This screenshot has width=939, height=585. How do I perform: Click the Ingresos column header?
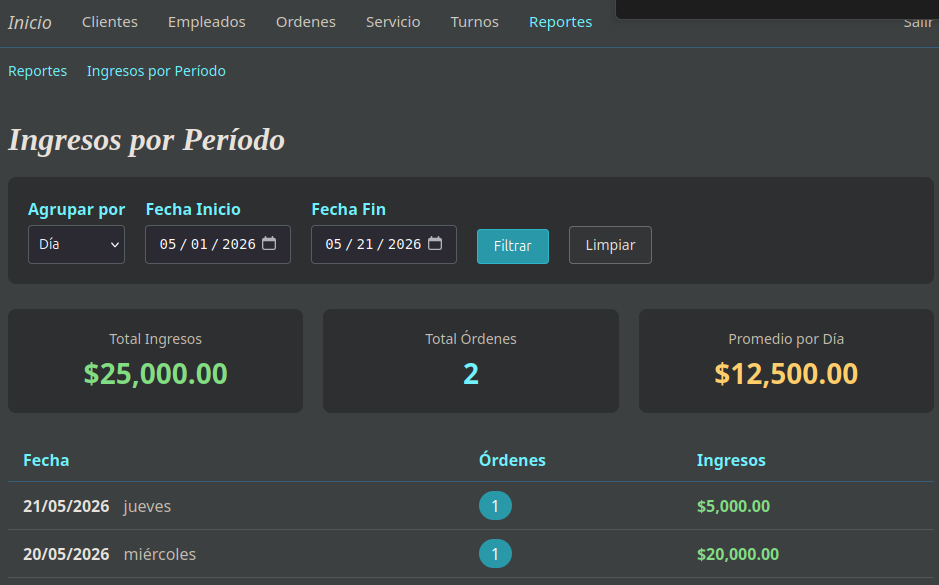coord(731,460)
